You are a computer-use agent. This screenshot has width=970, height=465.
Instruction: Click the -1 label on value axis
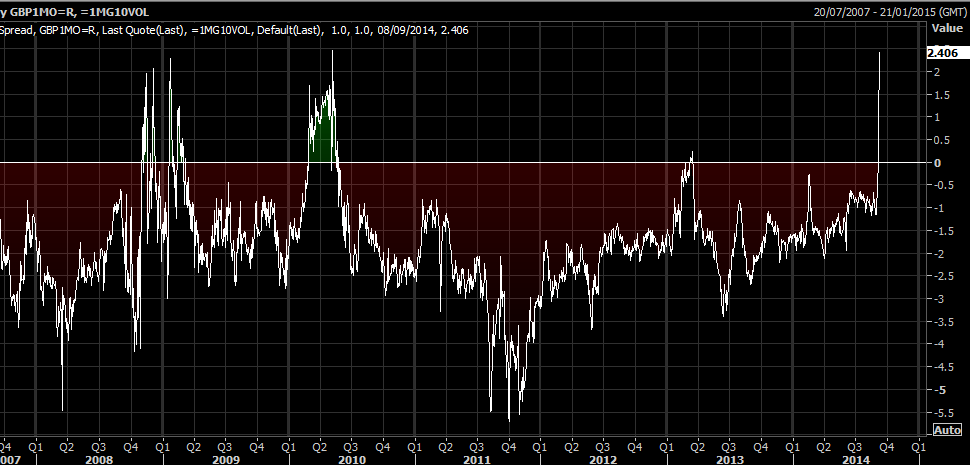[939, 208]
